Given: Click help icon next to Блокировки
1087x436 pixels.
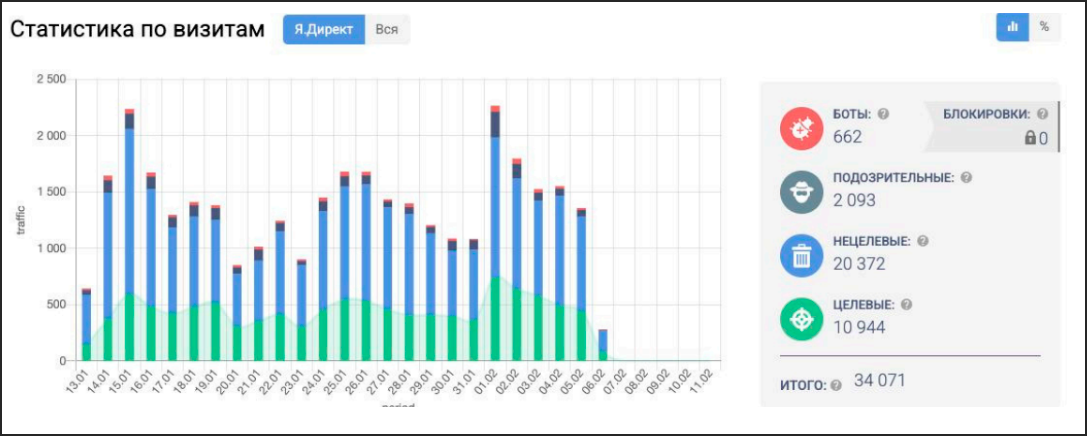Looking at the screenshot, I should (1043, 114).
